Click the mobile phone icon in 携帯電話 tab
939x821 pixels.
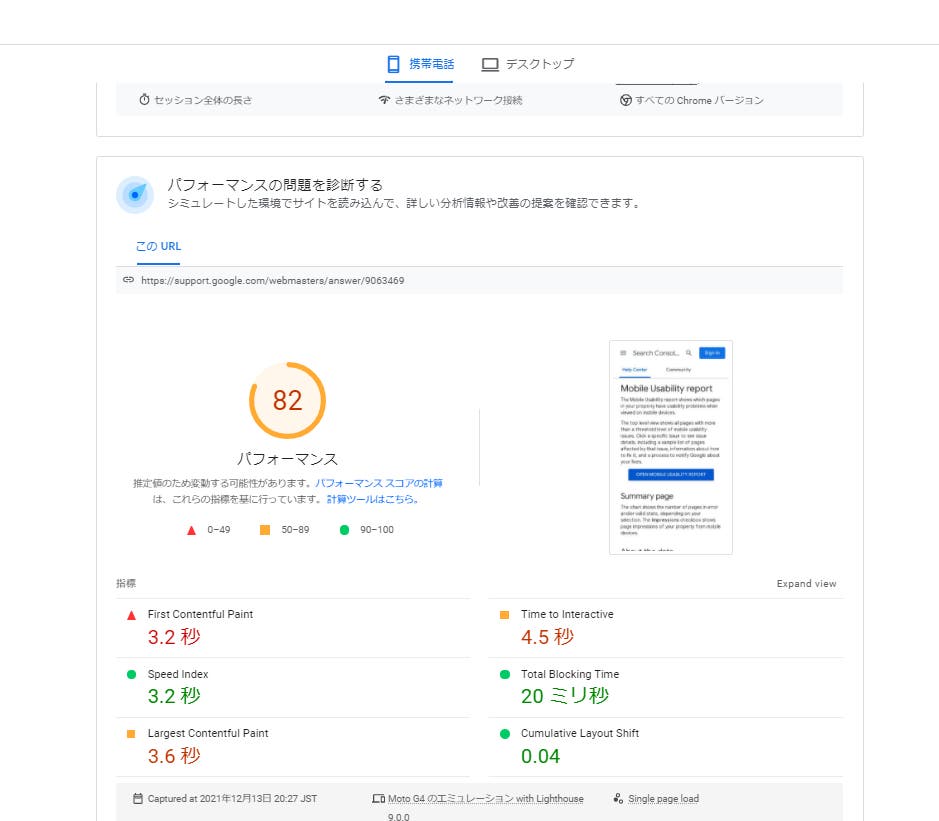point(391,63)
